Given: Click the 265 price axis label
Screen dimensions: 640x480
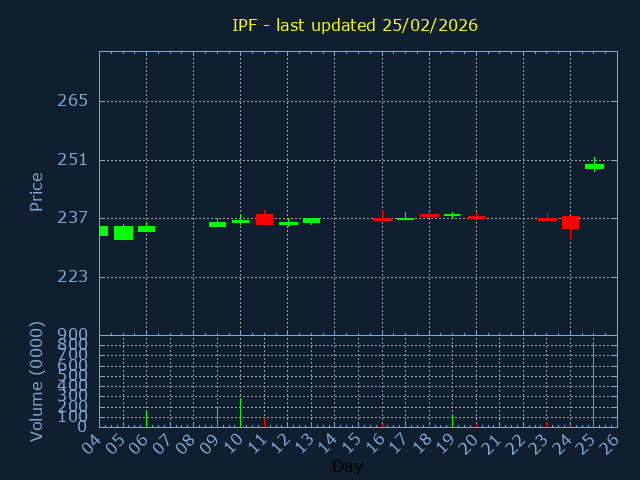Looking at the screenshot, I should (x=73, y=101).
